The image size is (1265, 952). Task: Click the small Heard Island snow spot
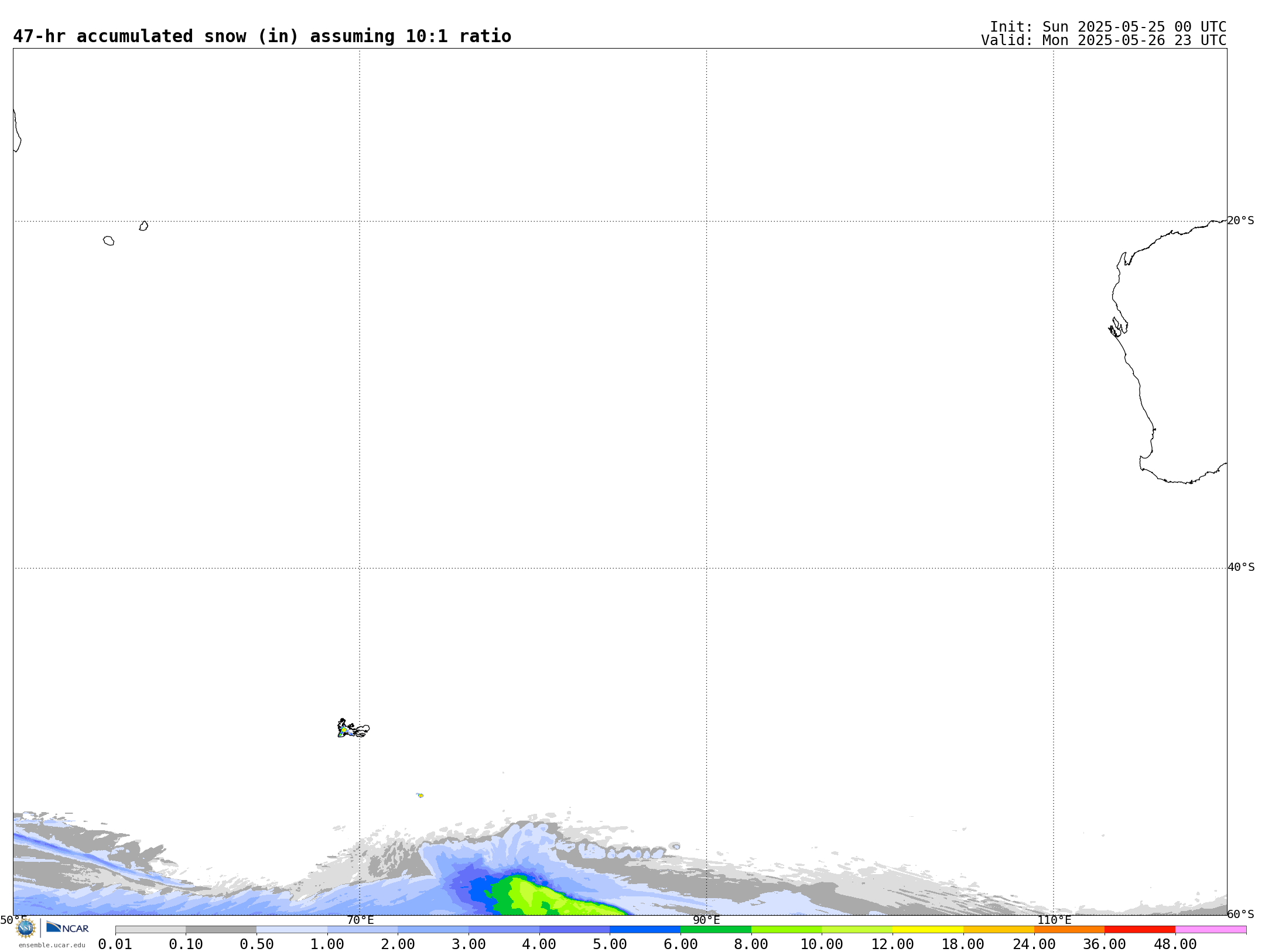420,795
